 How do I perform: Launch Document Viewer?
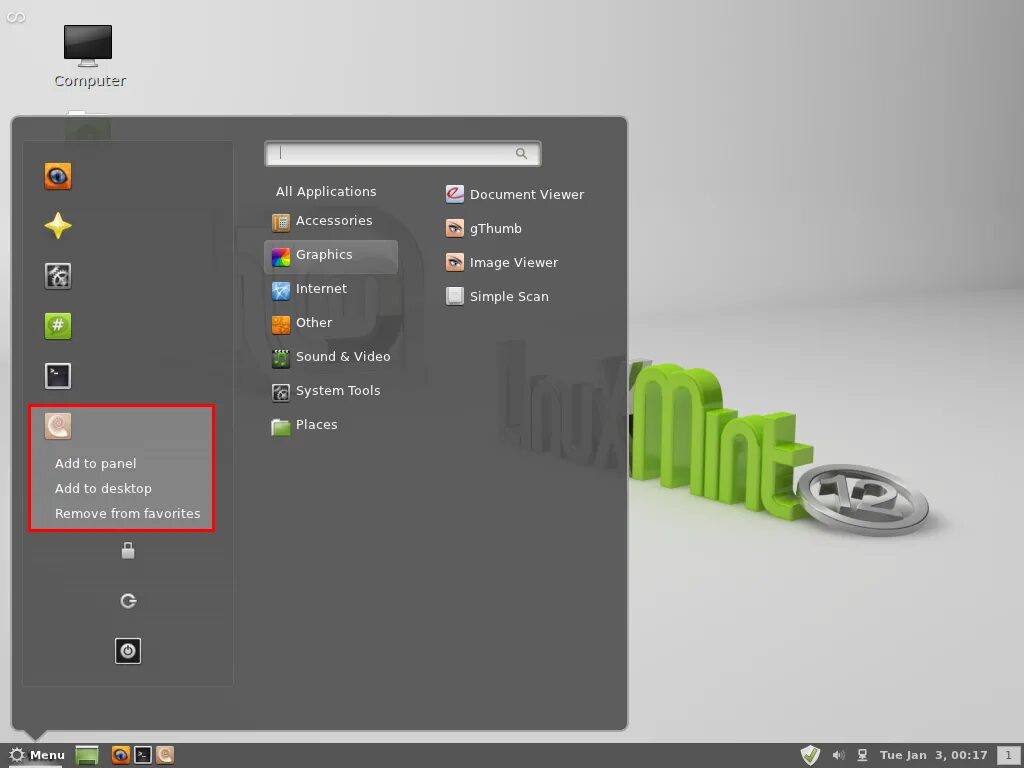pos(515,194)
